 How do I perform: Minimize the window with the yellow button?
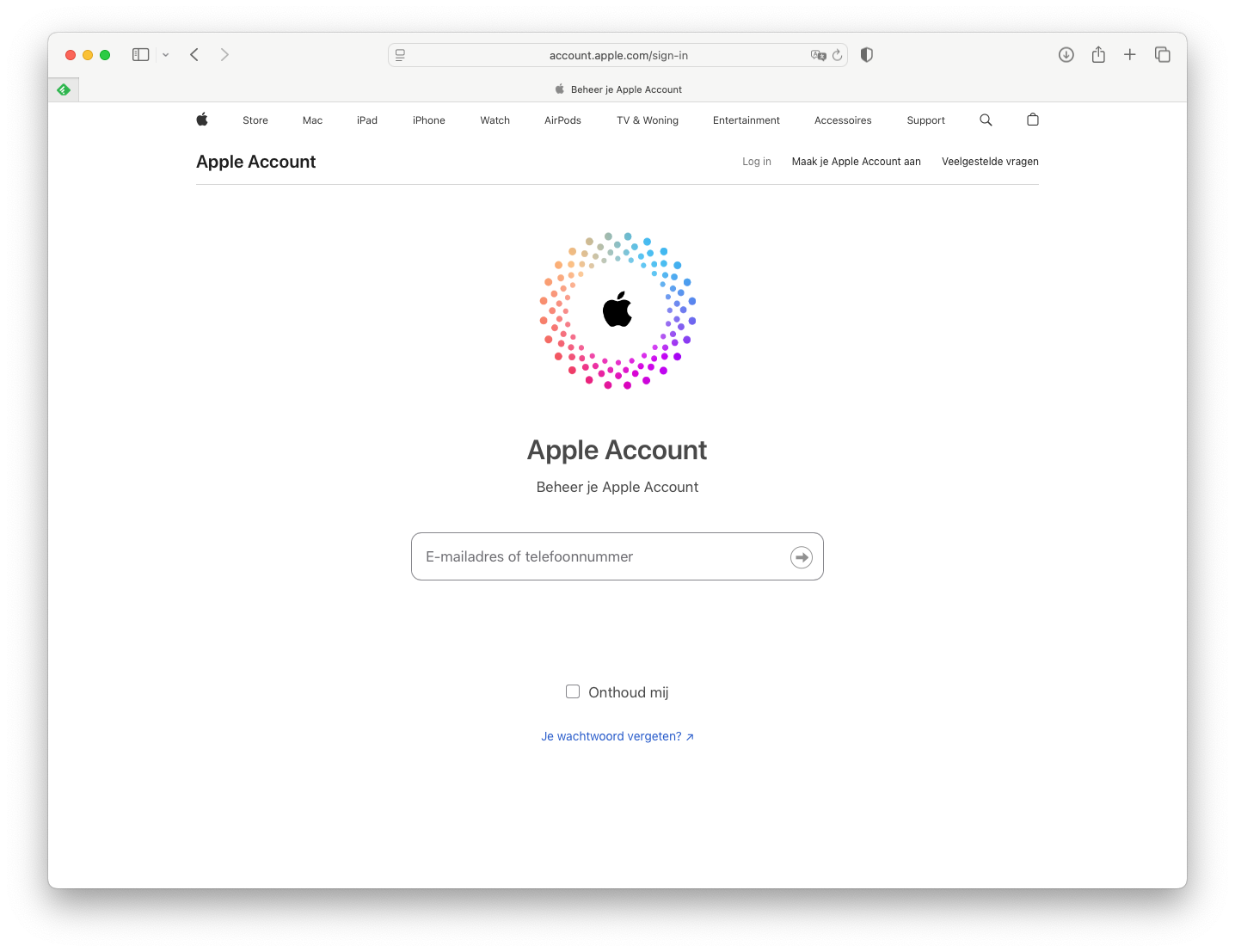tap(88, 55)
